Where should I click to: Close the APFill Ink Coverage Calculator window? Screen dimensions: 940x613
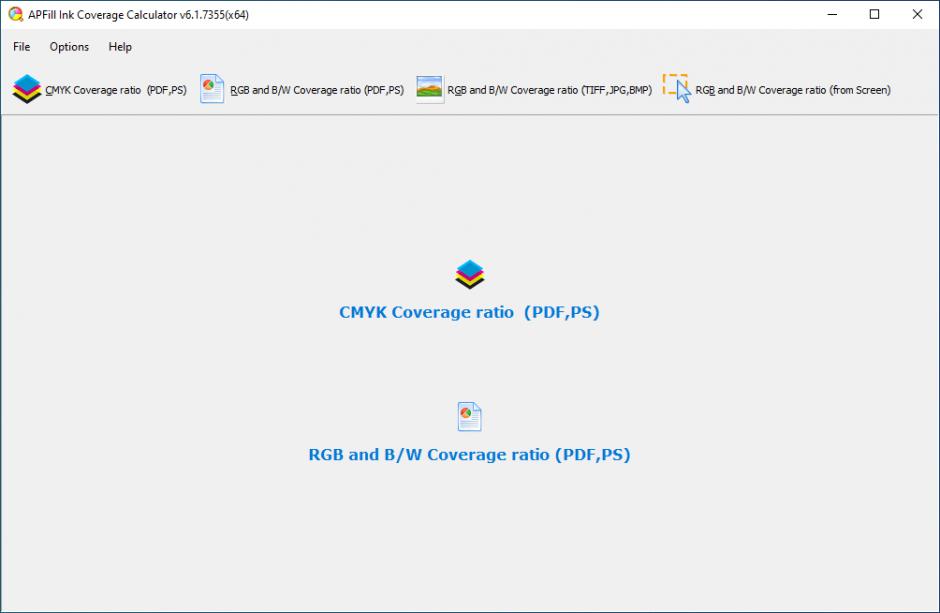coord(917,14)
